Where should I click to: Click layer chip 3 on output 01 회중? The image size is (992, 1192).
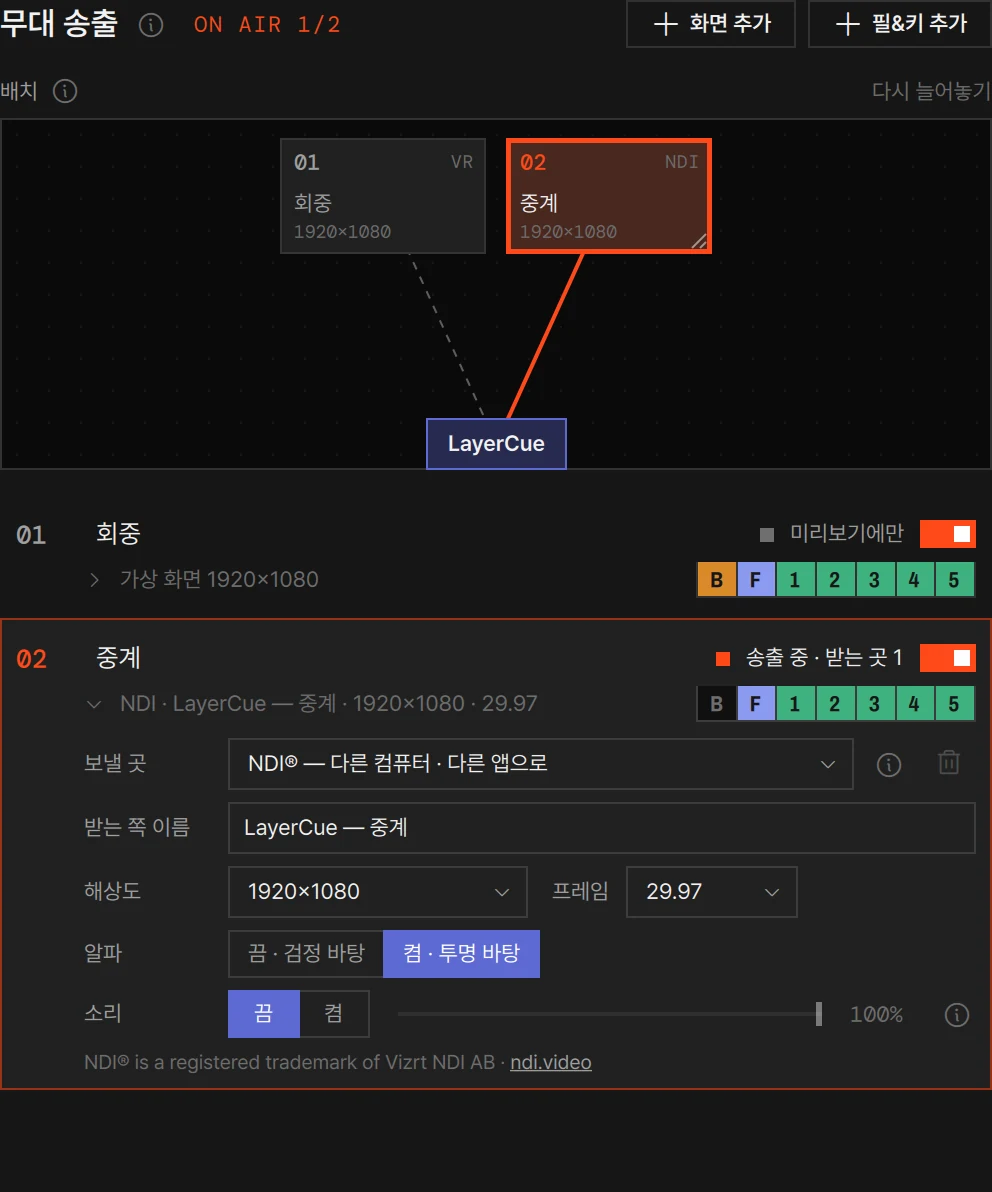click(874, 580)
